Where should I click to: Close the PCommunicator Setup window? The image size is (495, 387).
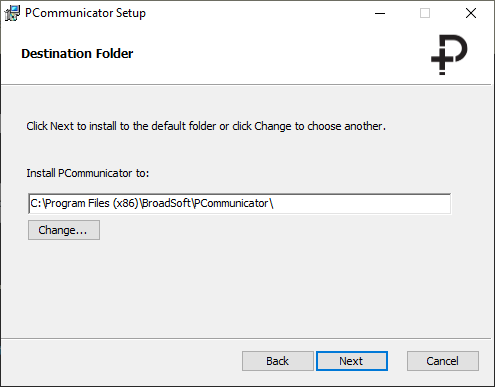pos(471,13)
